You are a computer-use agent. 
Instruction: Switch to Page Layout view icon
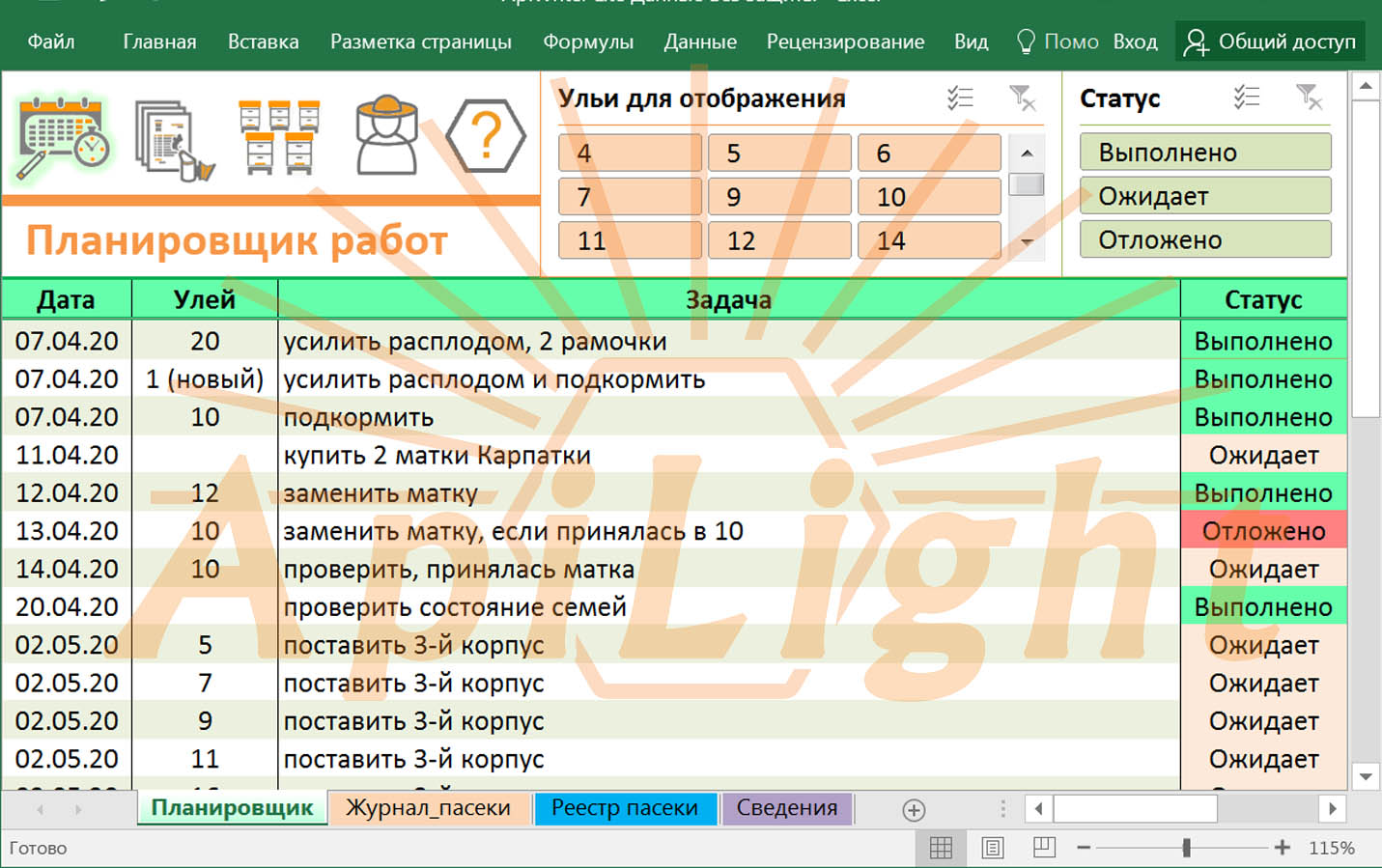pyautogui.click(x=992, y=848)
